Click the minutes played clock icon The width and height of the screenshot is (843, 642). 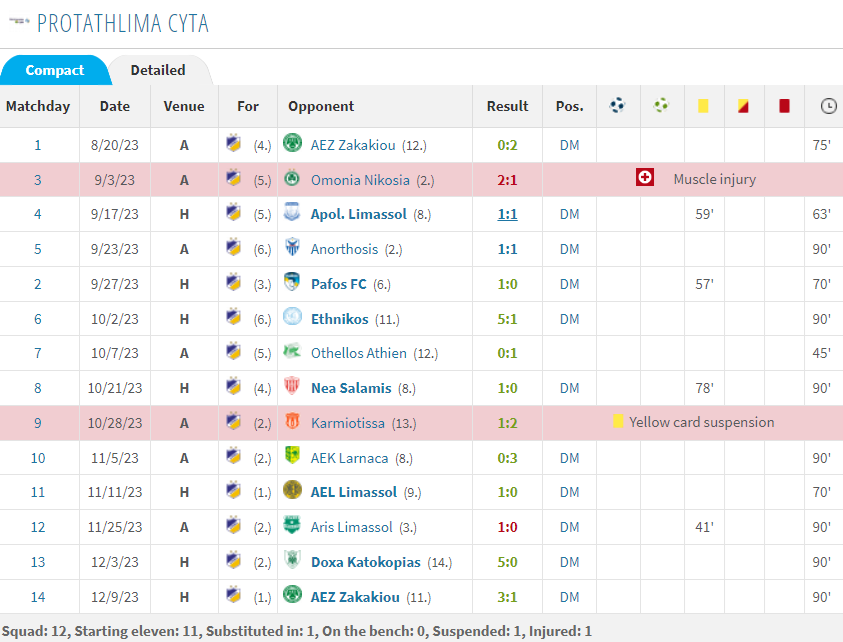click(828, 106)
